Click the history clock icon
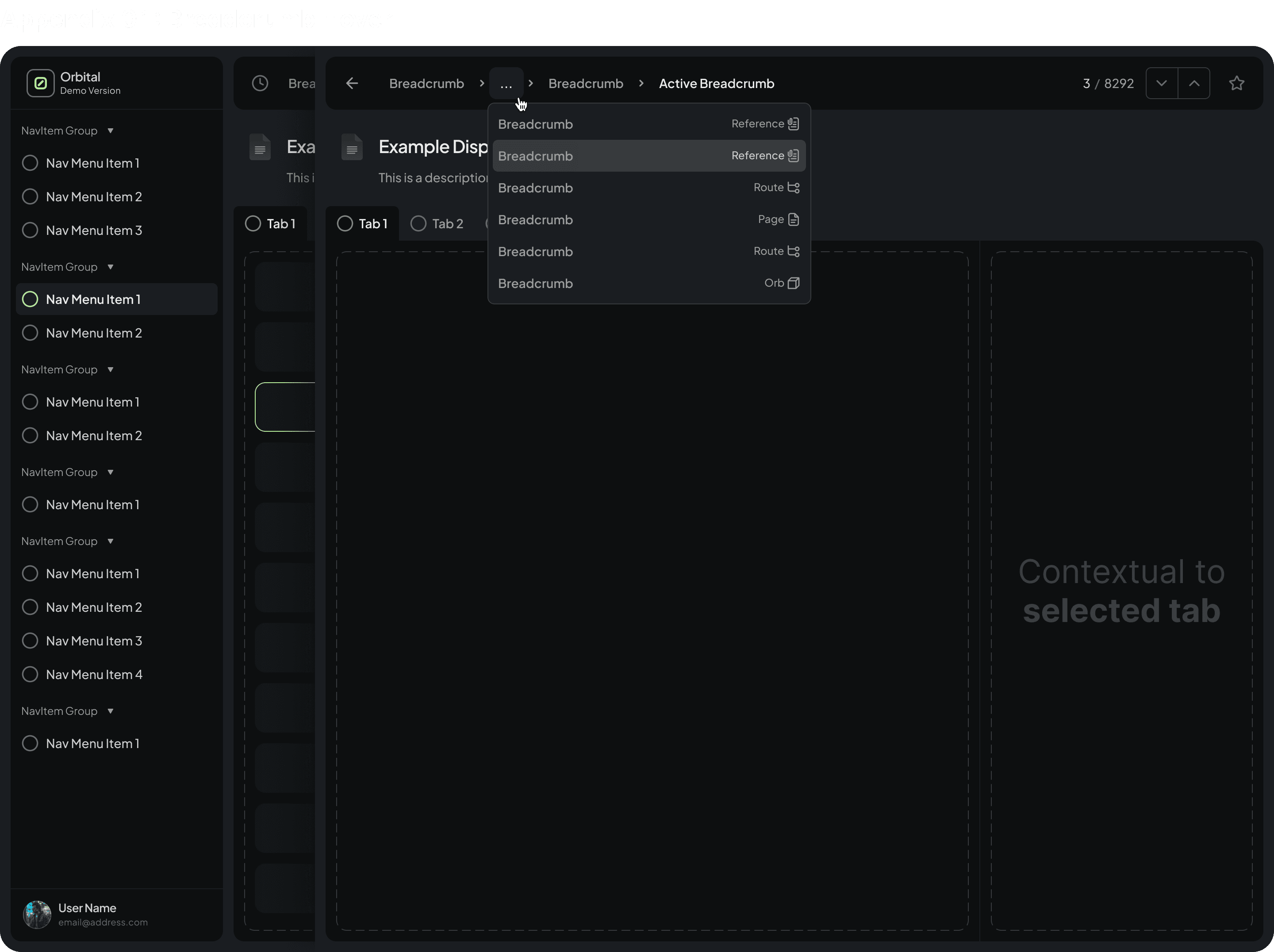Viewport: 1274px width, 952px height. (260, 84)
